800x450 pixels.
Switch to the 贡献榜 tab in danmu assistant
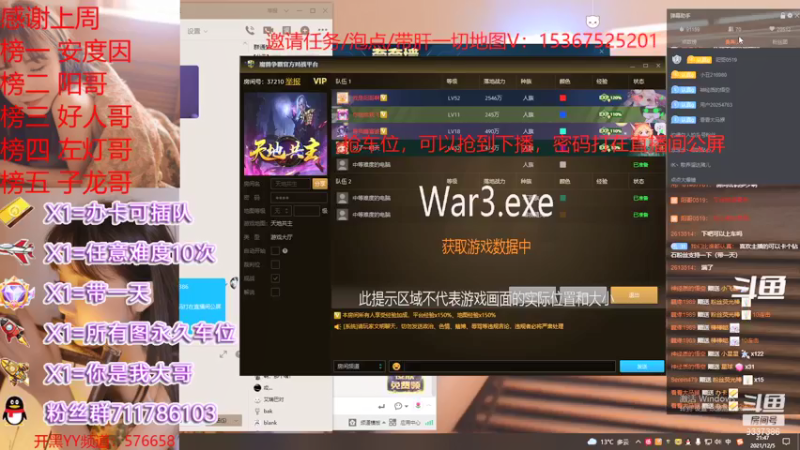(x=689, y=42)
